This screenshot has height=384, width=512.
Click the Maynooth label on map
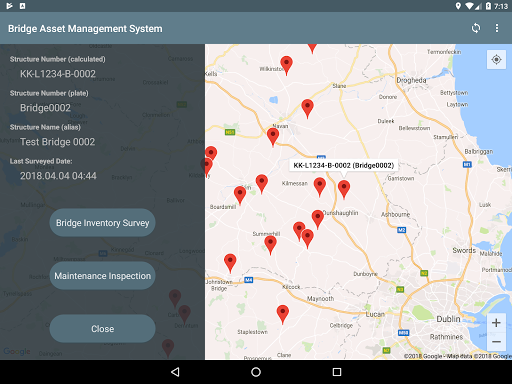(x=320, y=299)
